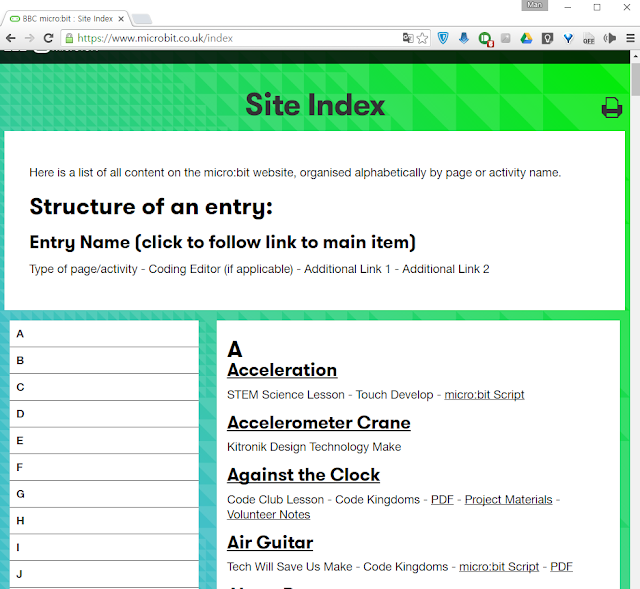Click the browser Back arrow
The height and width of the screenshot is (589, 640).
[x=11, y=38]
